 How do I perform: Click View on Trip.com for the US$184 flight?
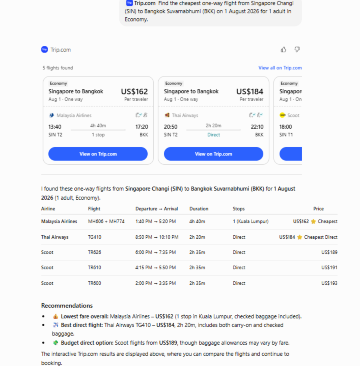click(x=213, y=154)
